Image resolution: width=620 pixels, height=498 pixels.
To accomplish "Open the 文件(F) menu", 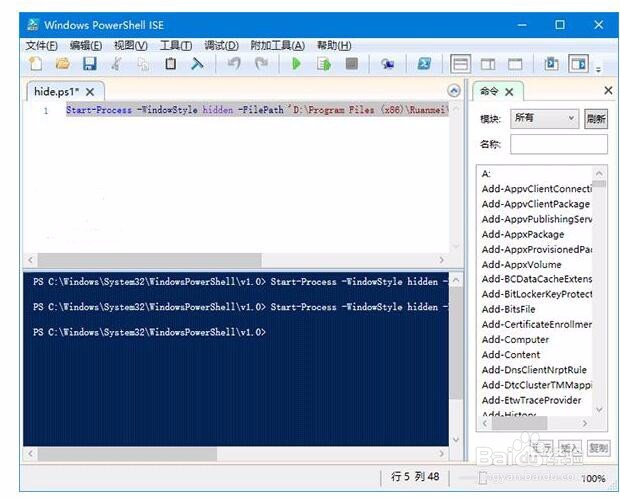I will pyautogui.click(x=42, y=46).
